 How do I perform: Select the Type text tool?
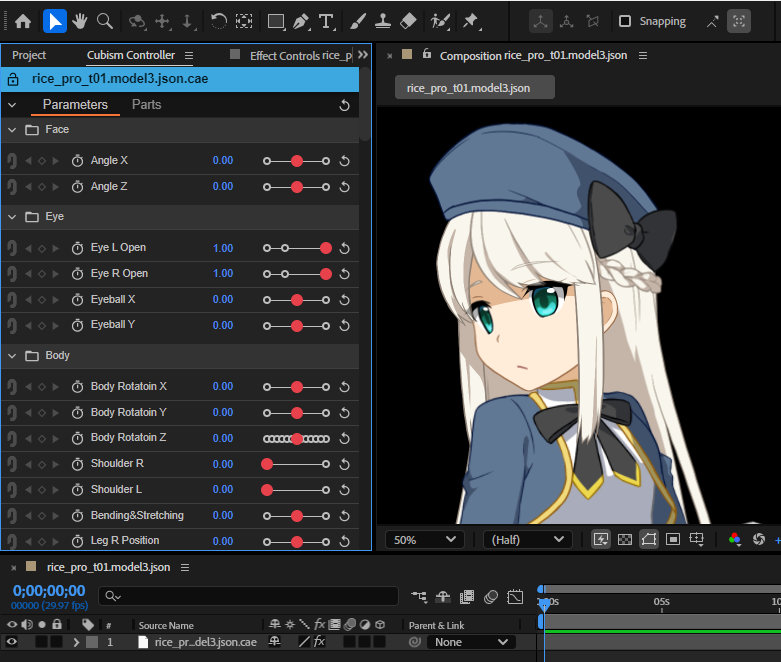tap(326, 21)
